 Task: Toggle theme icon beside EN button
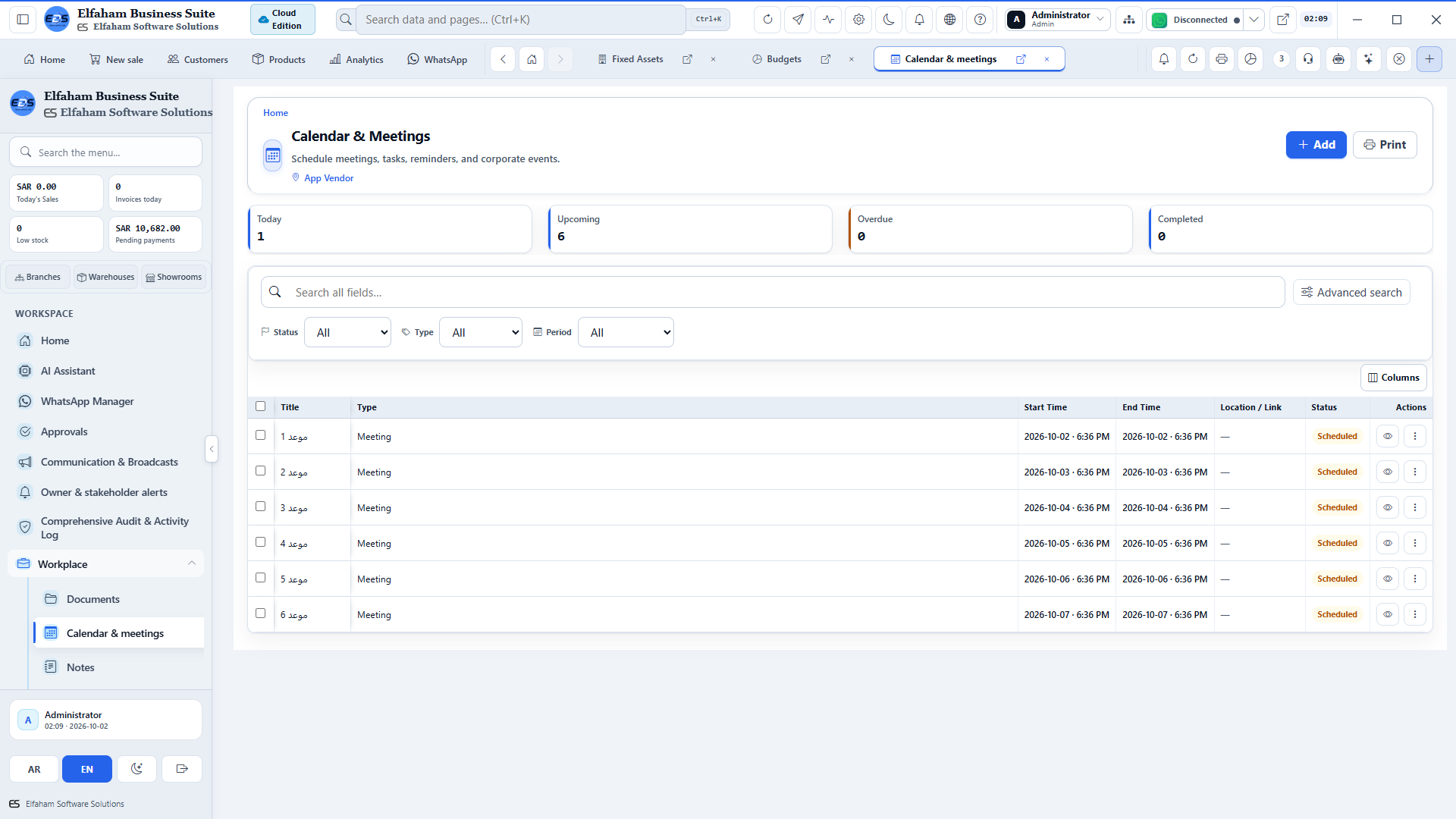pos(136,769)
